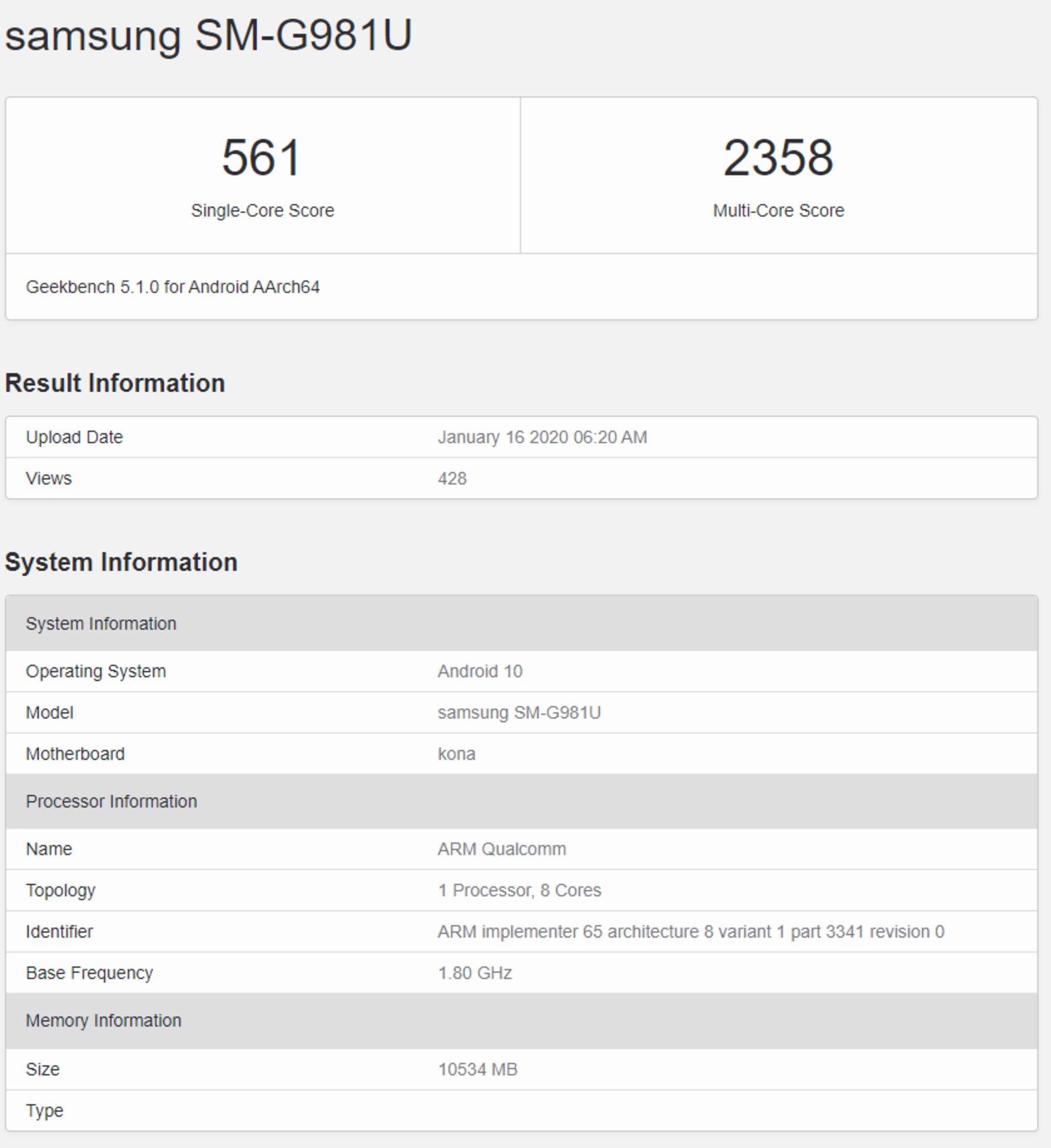Click the System Information heading
This screenshot has height=1148, width=1051.
(x=122, y=562)
